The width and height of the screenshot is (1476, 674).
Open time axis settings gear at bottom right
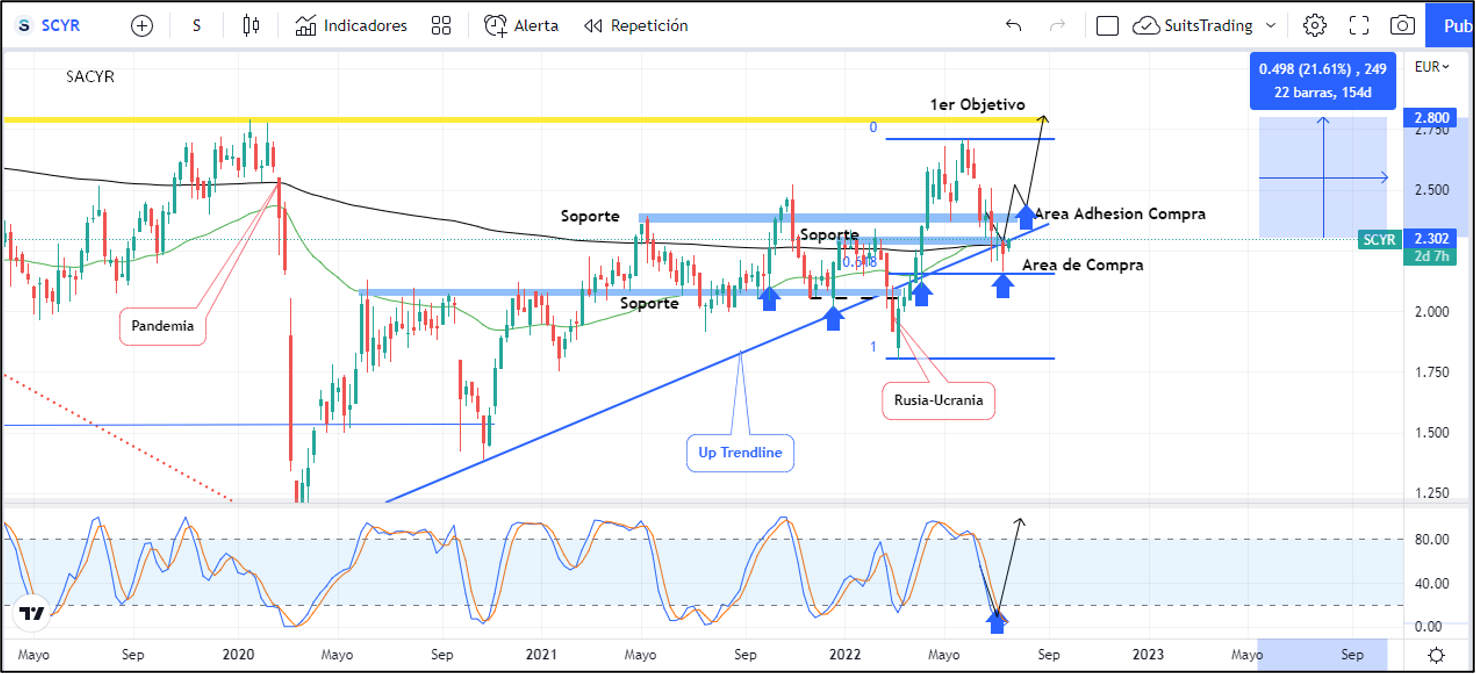coord(1436,656)
